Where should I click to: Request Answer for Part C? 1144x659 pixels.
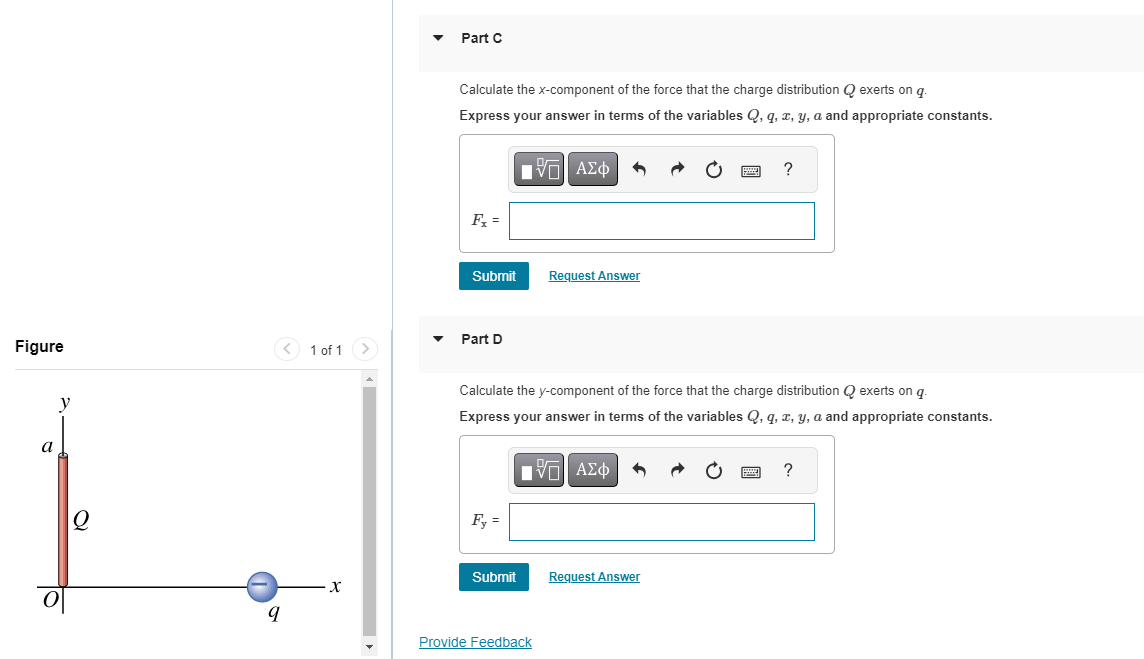(593, 275)
